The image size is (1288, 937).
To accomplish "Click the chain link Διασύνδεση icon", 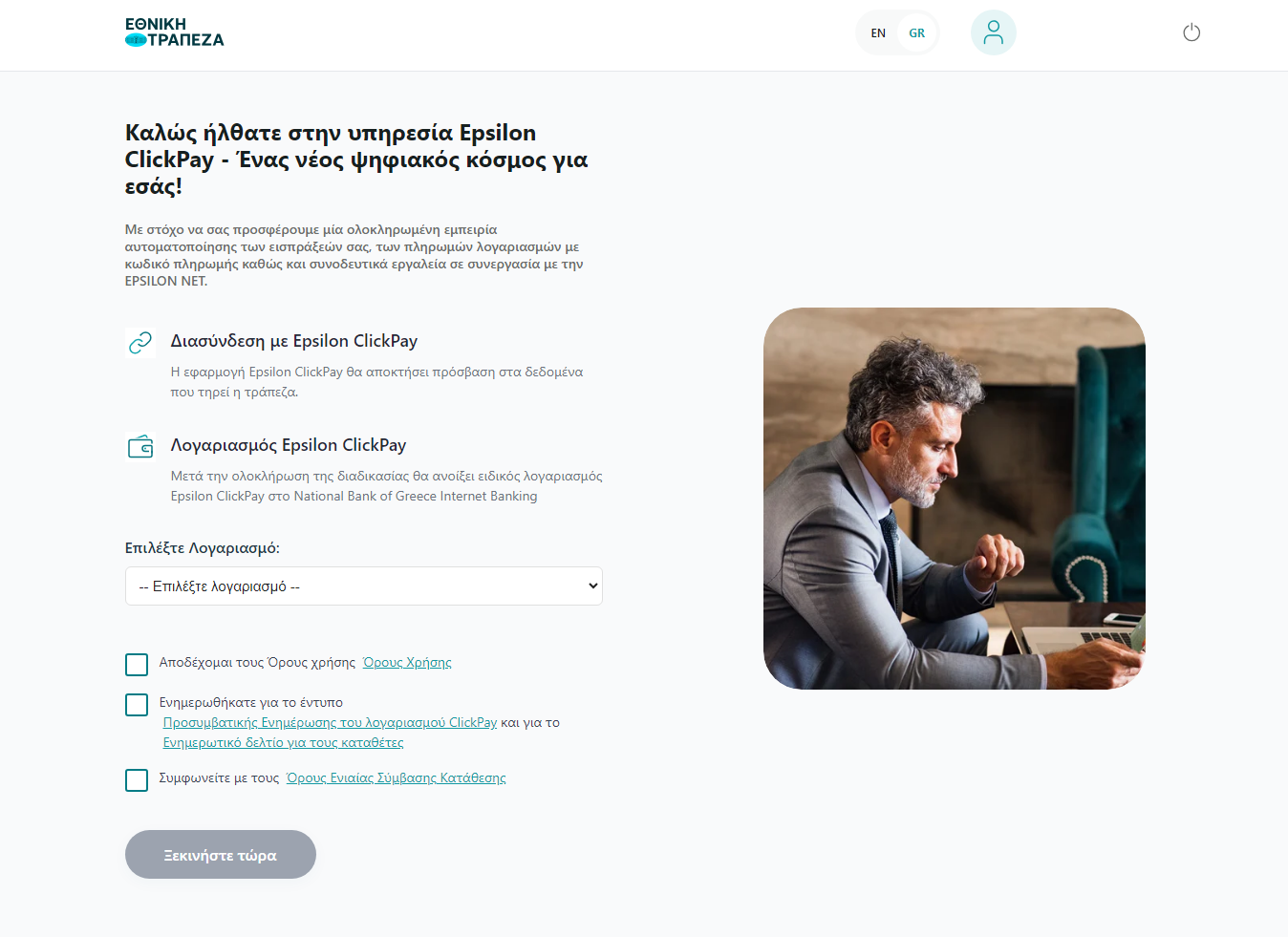I will tap(140, 342).
